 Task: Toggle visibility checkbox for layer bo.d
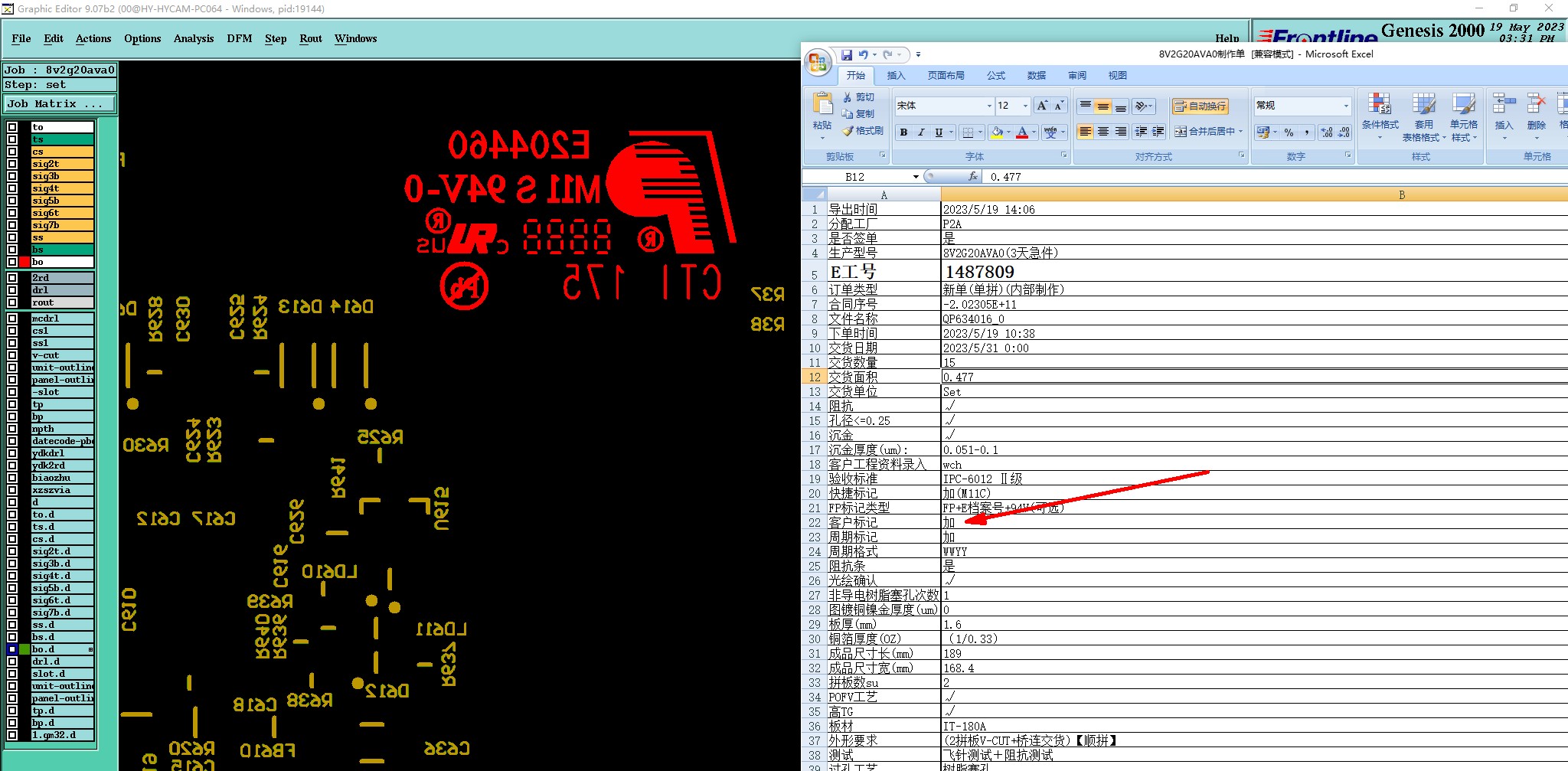coord(12,649)
